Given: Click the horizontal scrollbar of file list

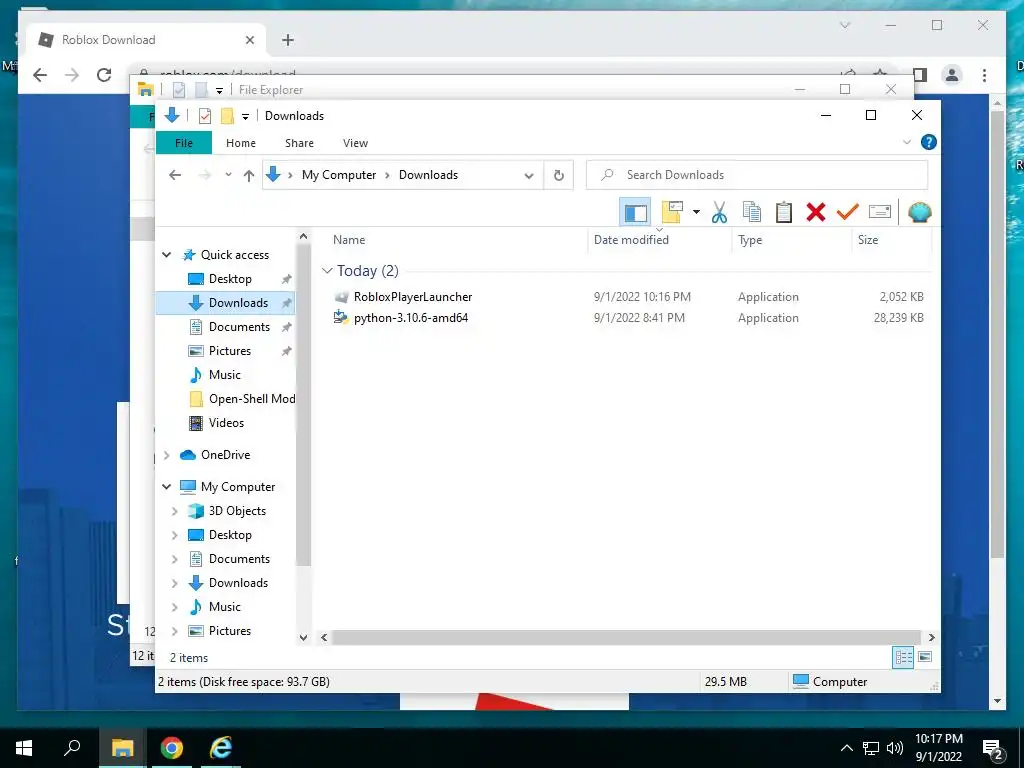Looking at the screenshot, I should tap(627, 637).
